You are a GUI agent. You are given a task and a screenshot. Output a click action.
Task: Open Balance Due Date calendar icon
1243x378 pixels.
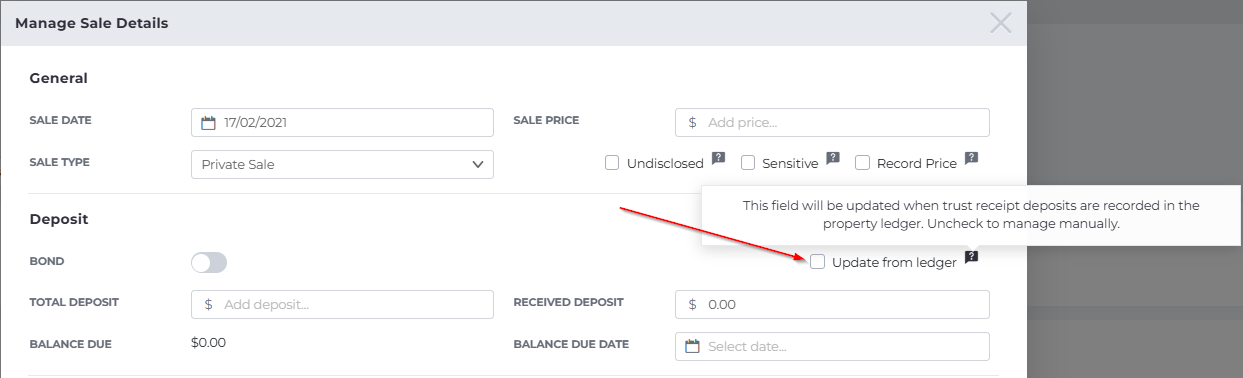coord(692,346)
